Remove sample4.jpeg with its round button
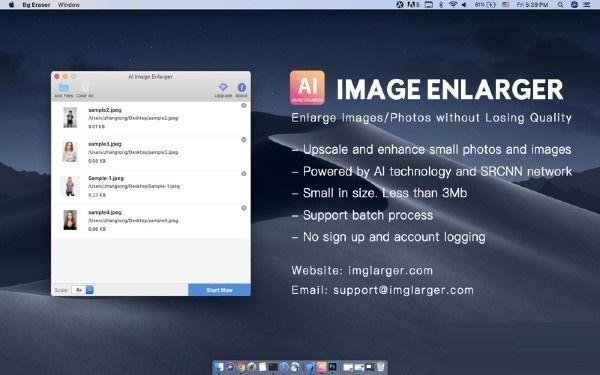The height and width of the screenshot is (375, 600). [x=244, y=208]
